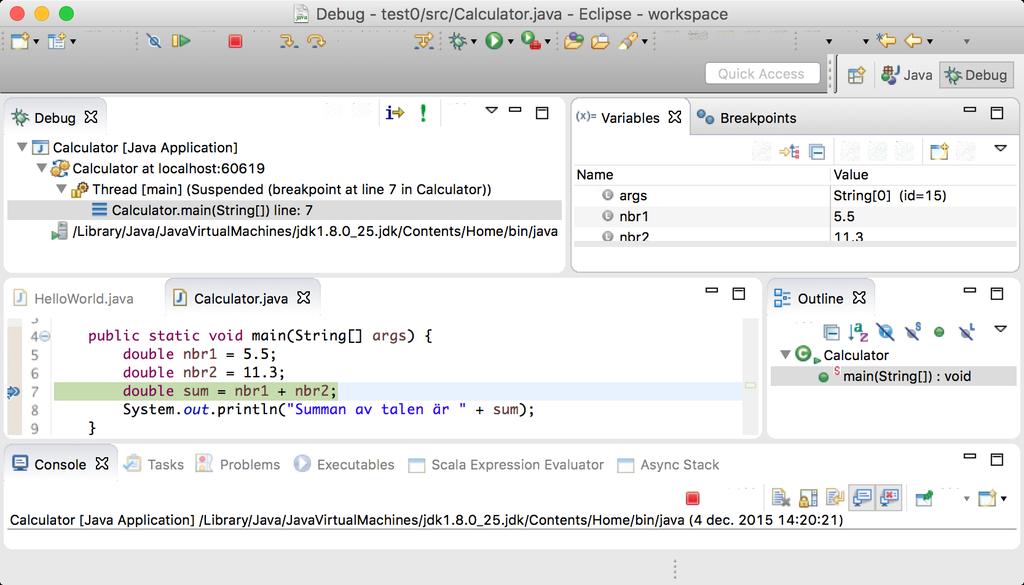
Task: Click the Collapse All icon in Outline view
Action: 831,332
